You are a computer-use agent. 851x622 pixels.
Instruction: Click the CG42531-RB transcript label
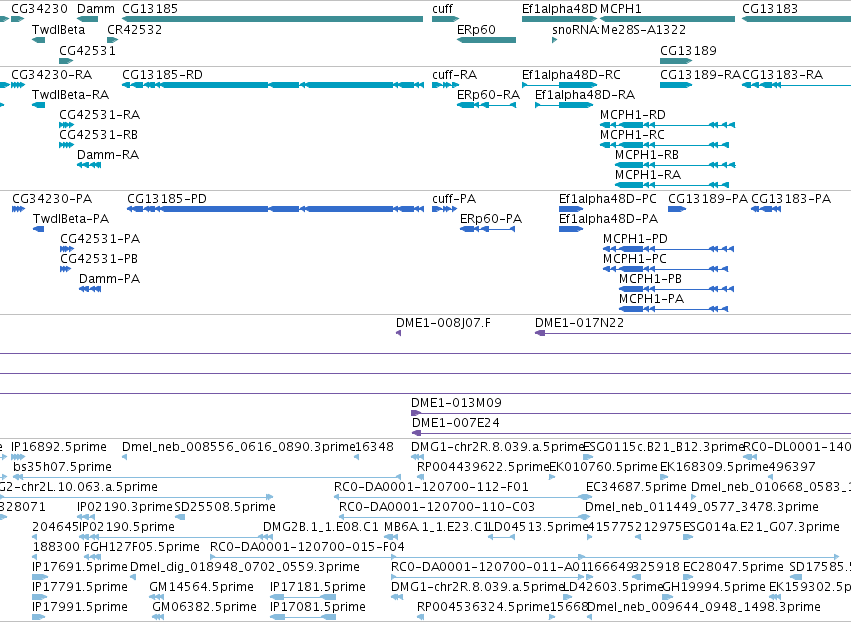click(x=99, y=135)
